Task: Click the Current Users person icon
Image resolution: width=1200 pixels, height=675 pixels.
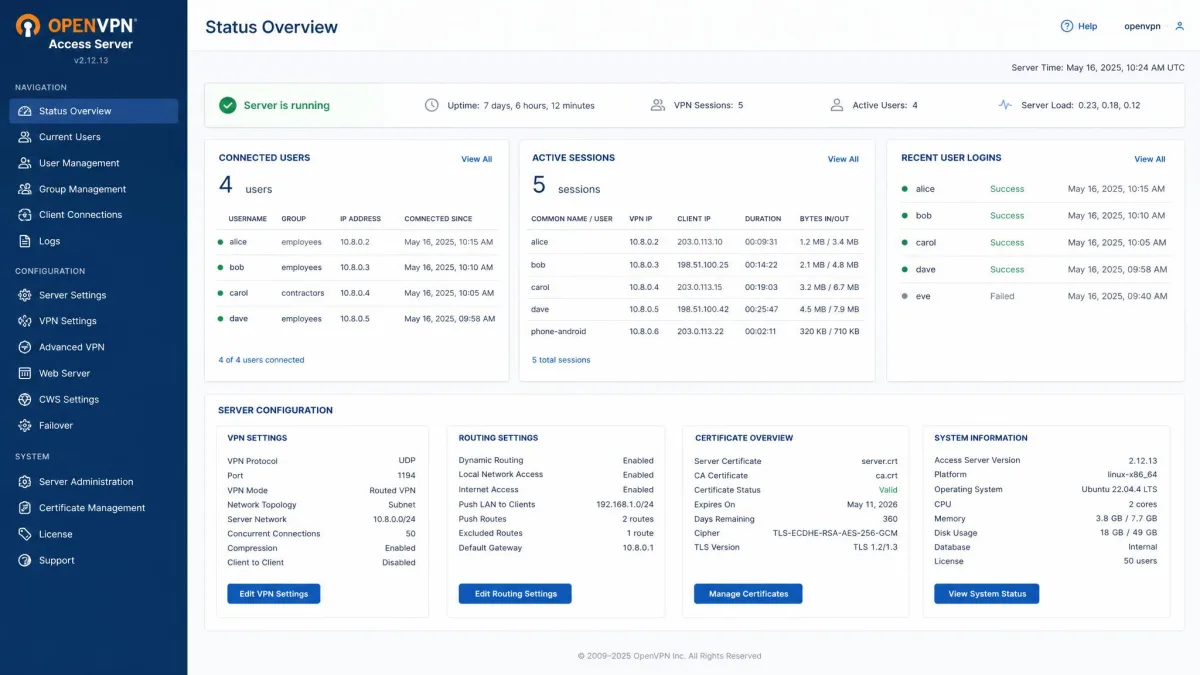Action: tap(25, 137)
